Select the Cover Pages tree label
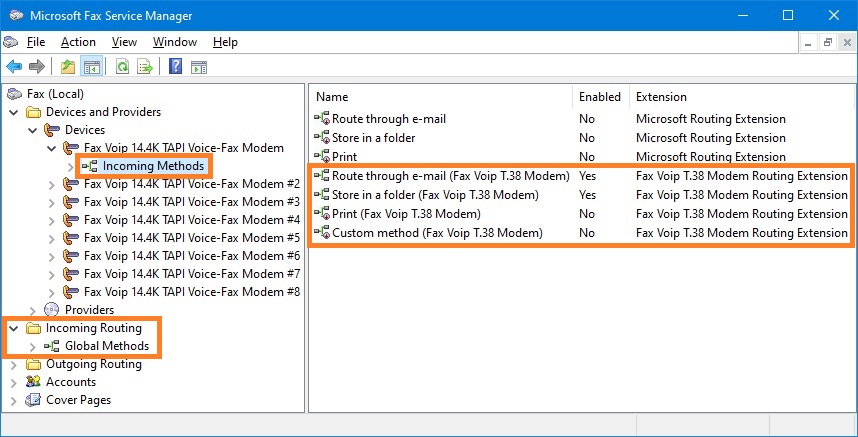 coord(78,400)
